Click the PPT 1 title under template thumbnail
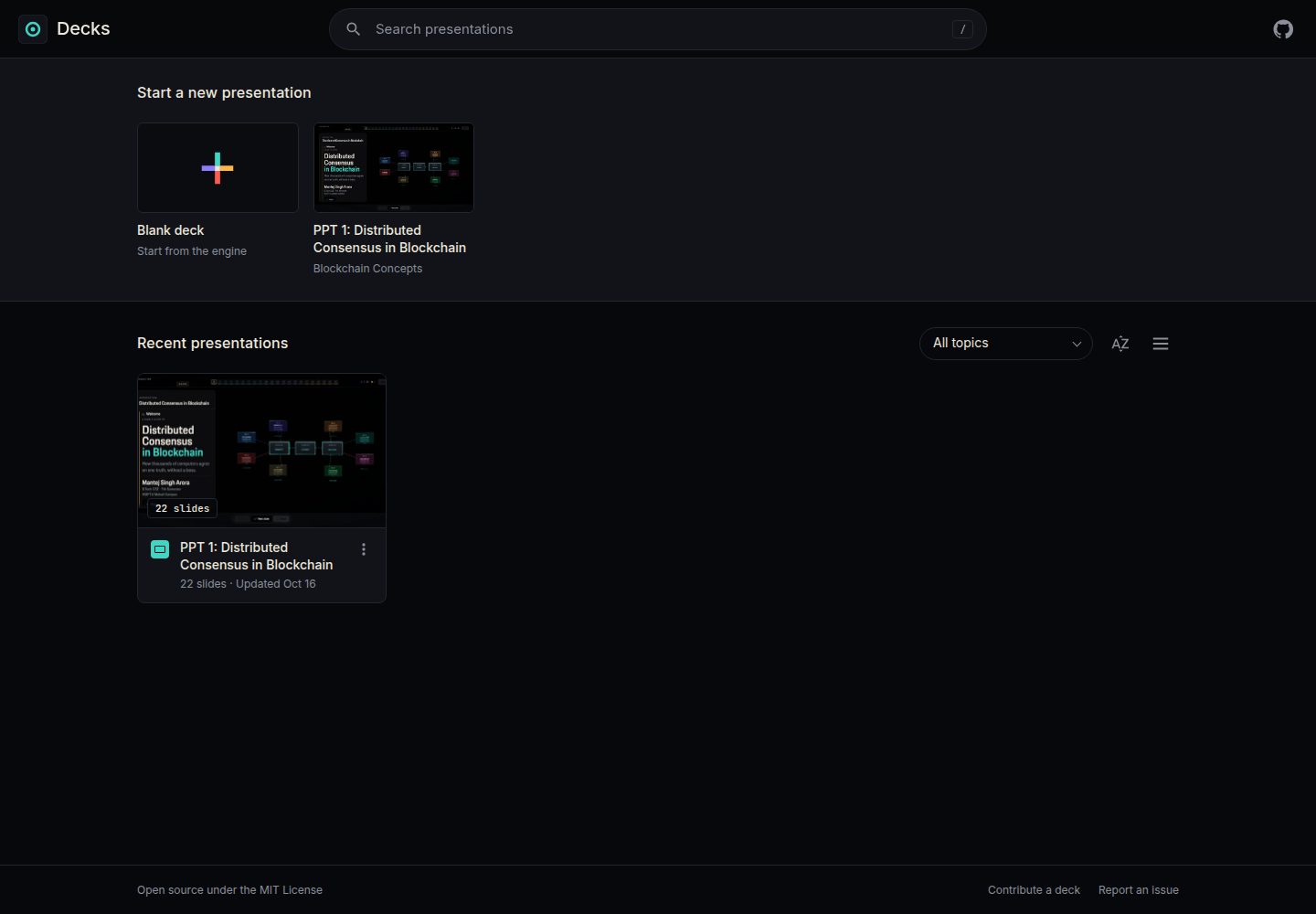The height and width of the screenshot is (914, 1316). pos(389,239)
